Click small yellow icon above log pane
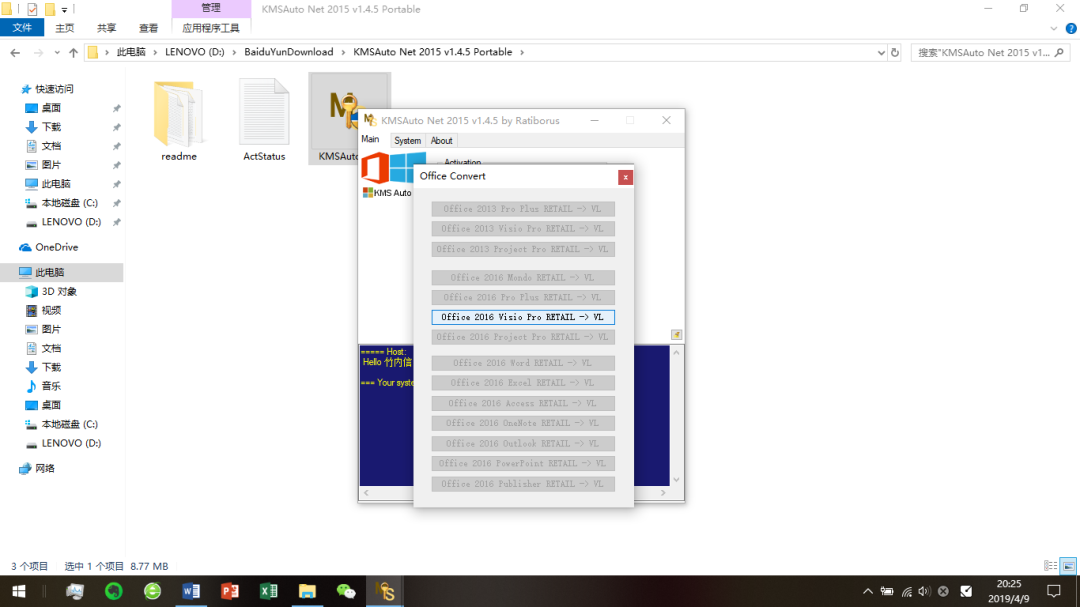 [x=676, y=335]
